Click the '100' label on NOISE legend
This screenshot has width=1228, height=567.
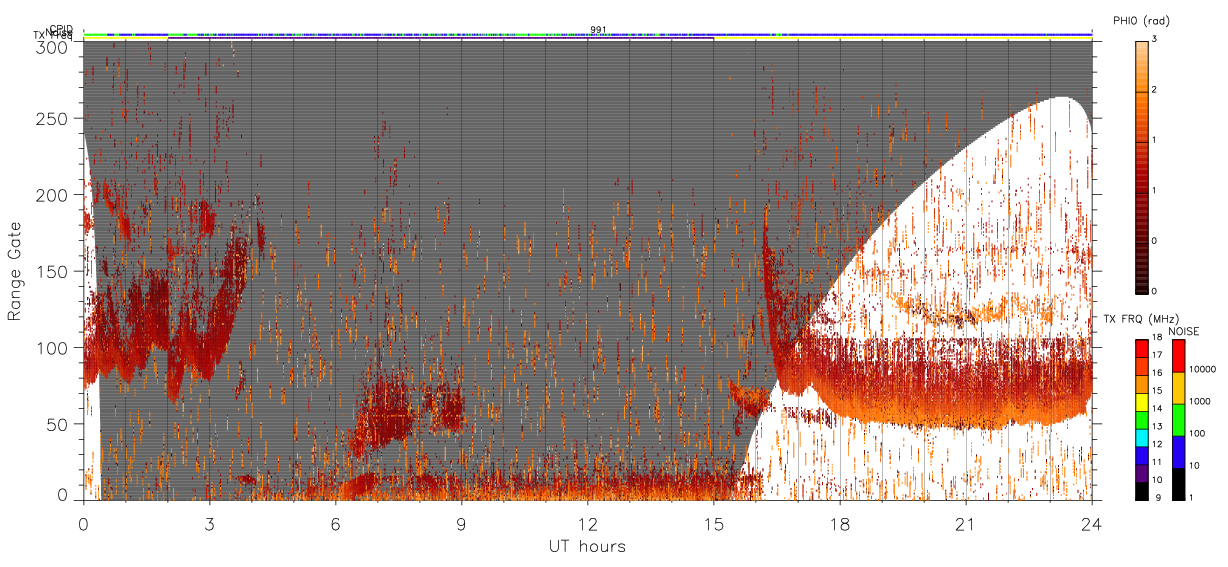pyautogui.click(x=1197, y=433)
